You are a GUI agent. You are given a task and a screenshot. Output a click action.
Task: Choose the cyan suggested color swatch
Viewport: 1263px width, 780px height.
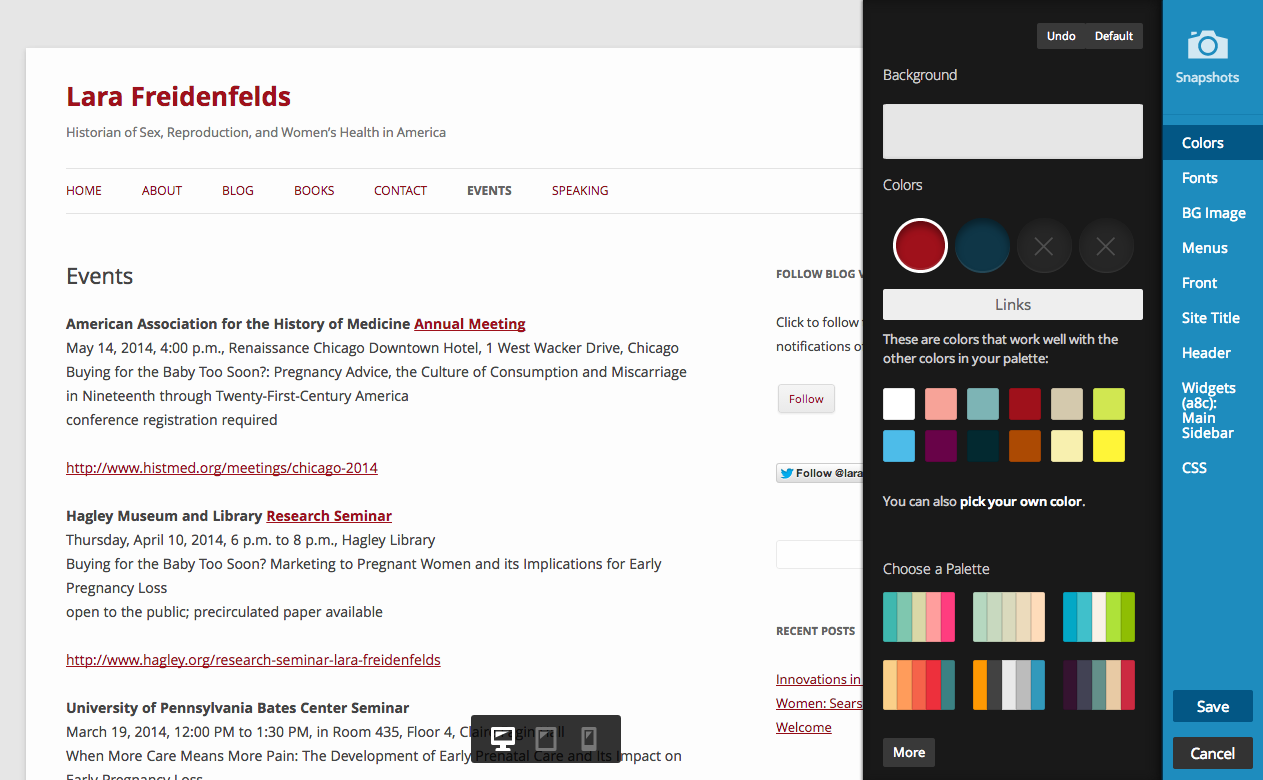pyautogui.click(x=899, y=446)
